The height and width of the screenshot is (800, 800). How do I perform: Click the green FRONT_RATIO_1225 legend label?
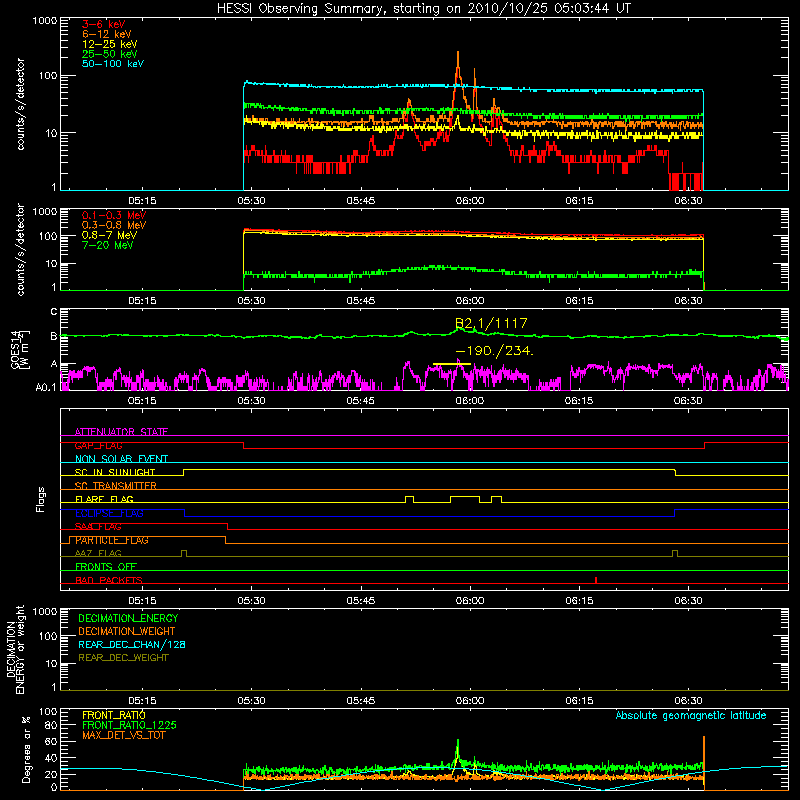[x=129, y=725]
